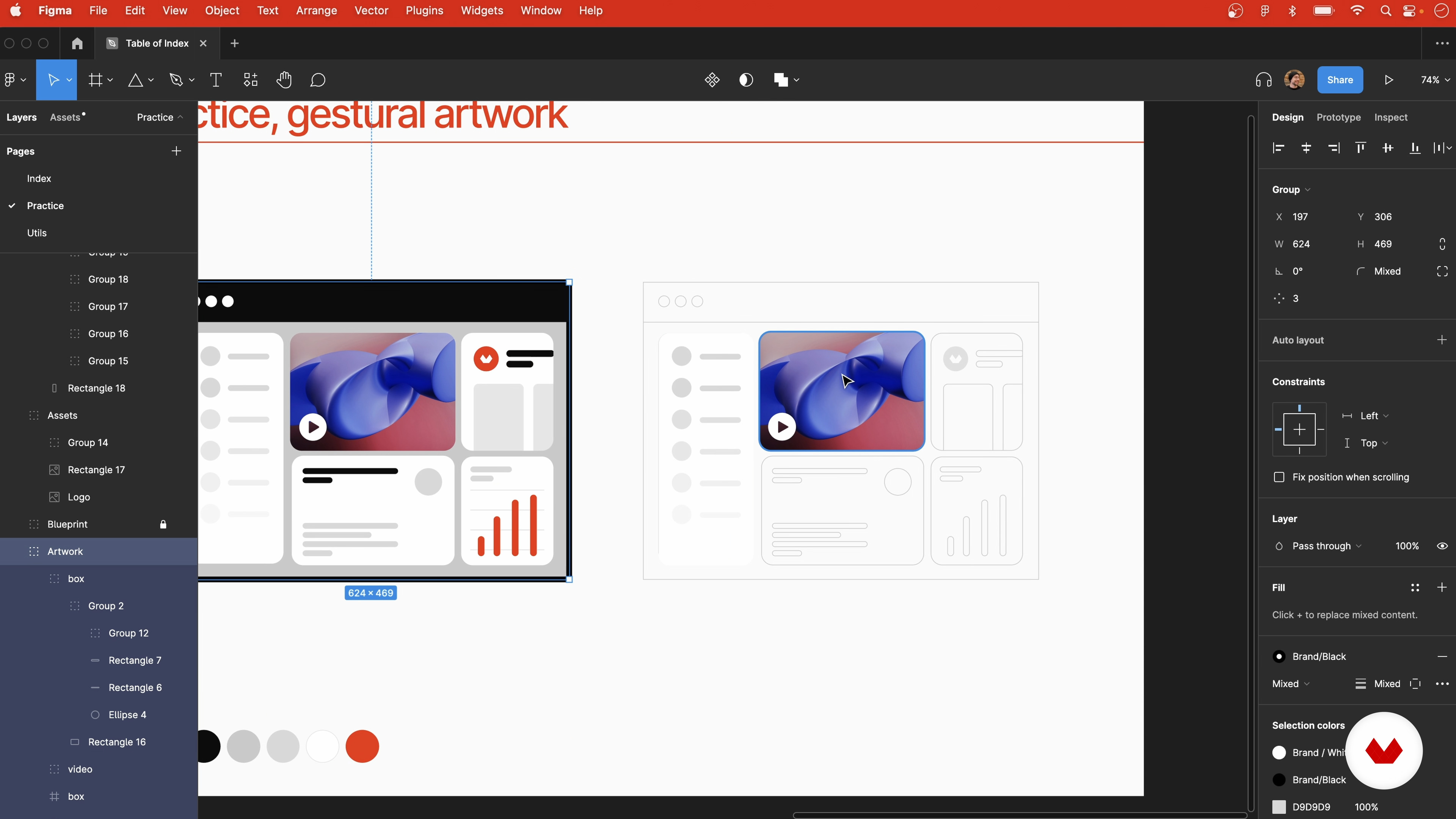Select the Frame tool
This screenshot has height=819, width=1456.
96,80
